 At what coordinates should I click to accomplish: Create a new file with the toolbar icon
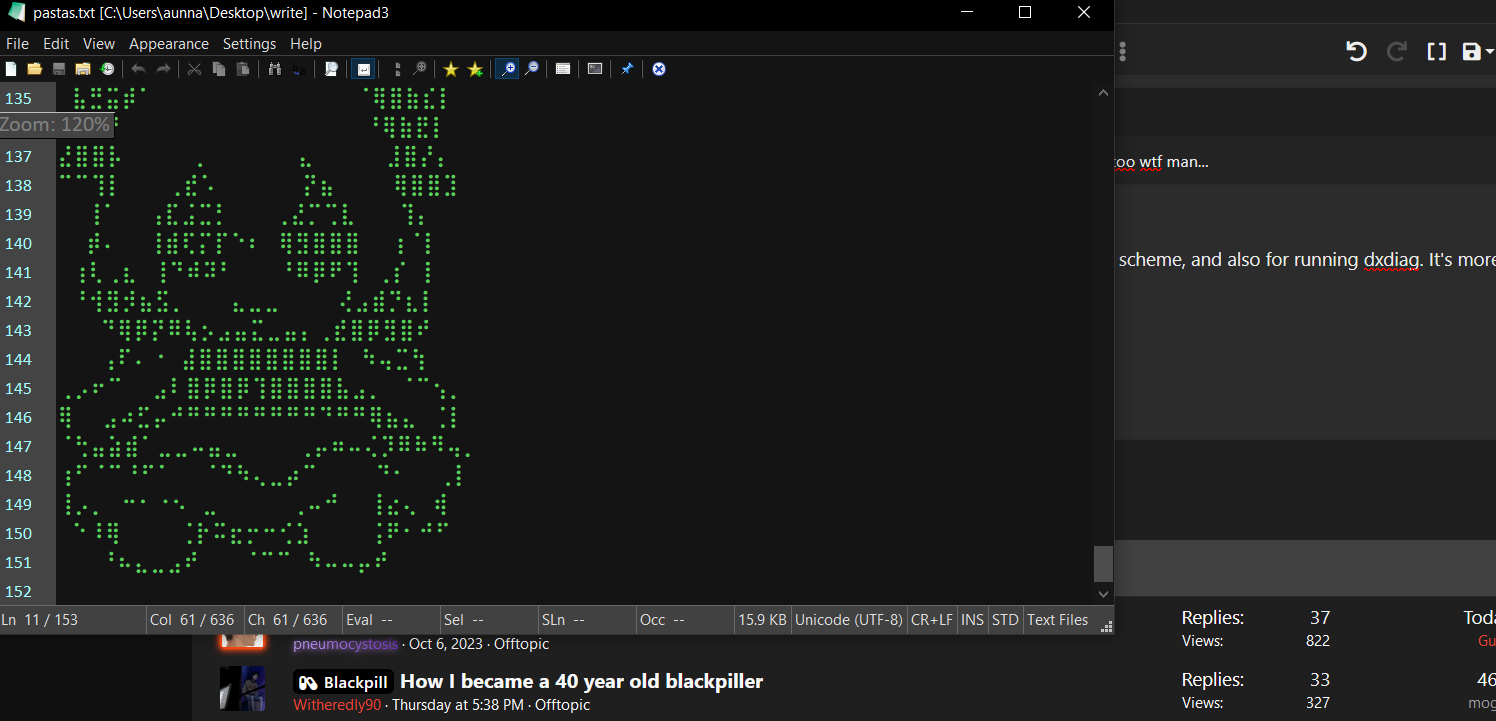pyautogui.click(x=11, y=69)
